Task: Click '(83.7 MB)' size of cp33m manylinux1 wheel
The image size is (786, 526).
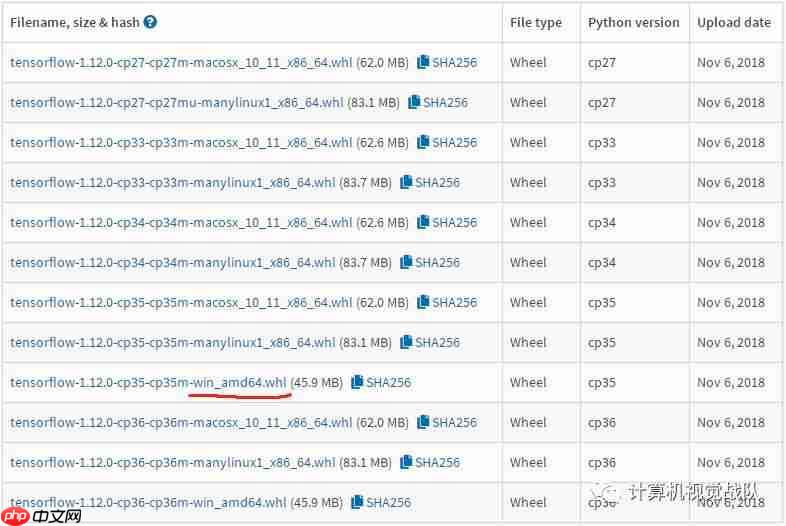Action: (365, 183)
